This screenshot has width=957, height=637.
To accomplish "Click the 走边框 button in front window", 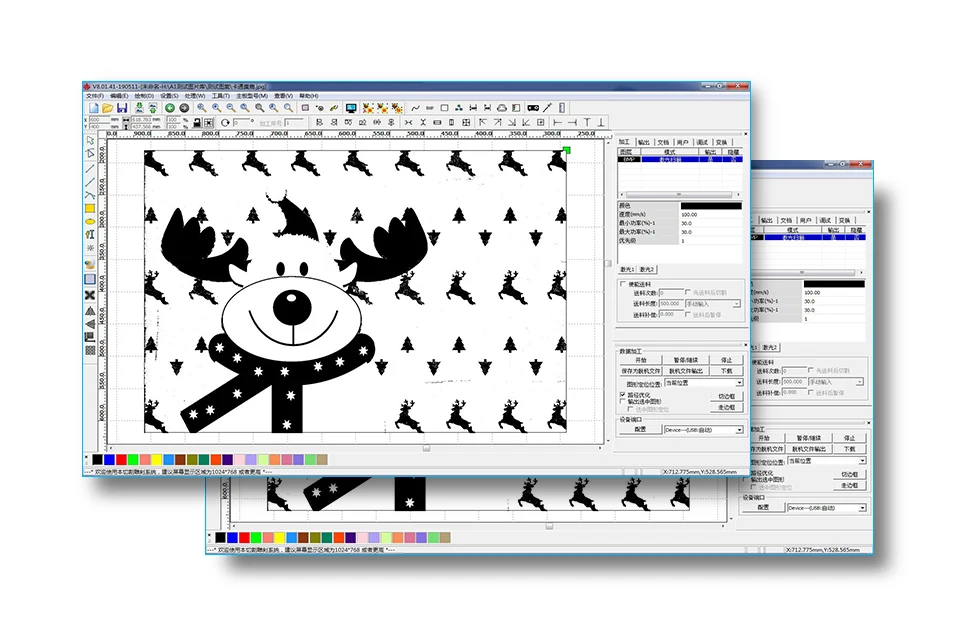I will pyautogui.click(x=726, y=407).
